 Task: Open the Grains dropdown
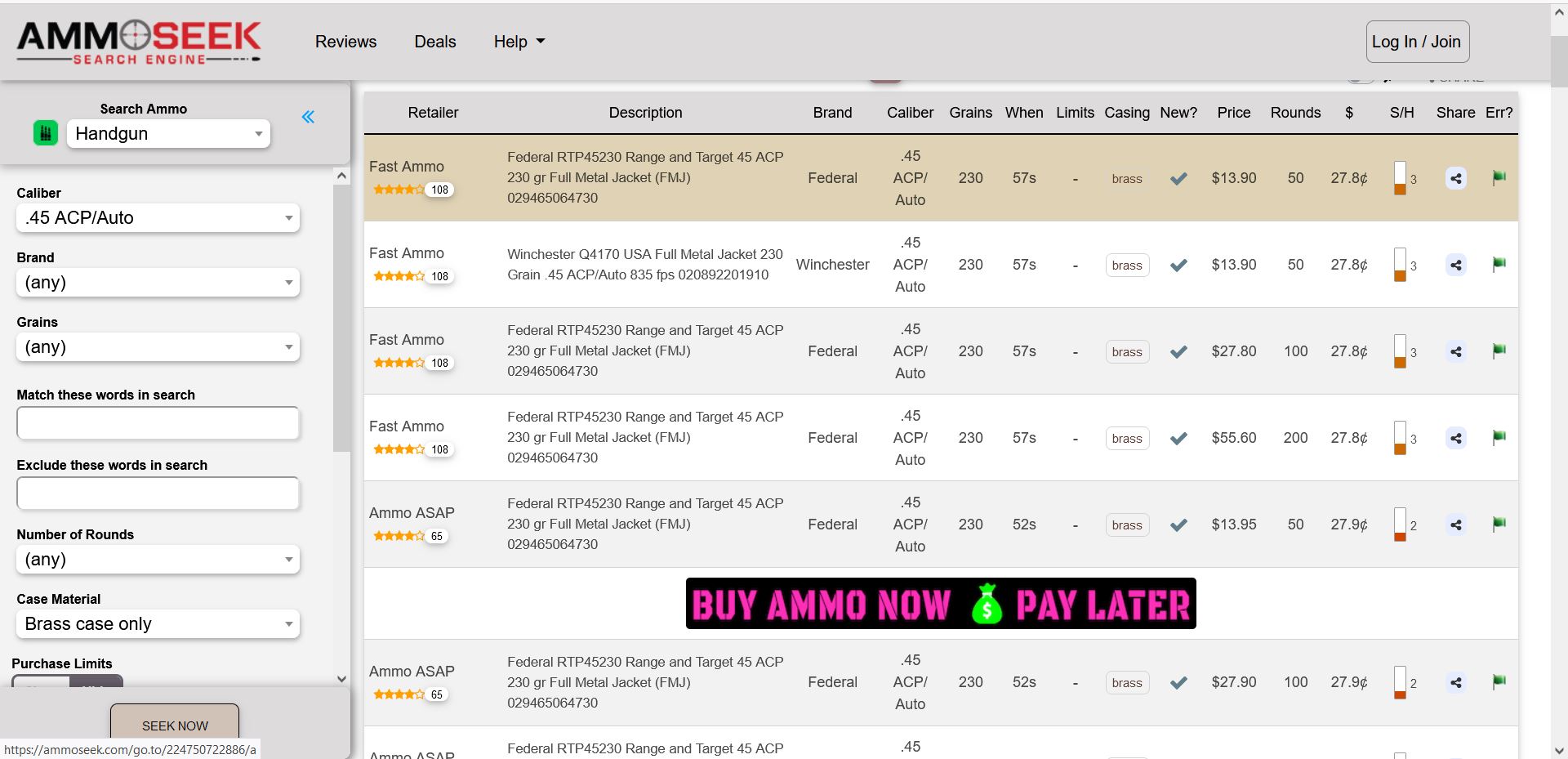click(x=158, y=347)
